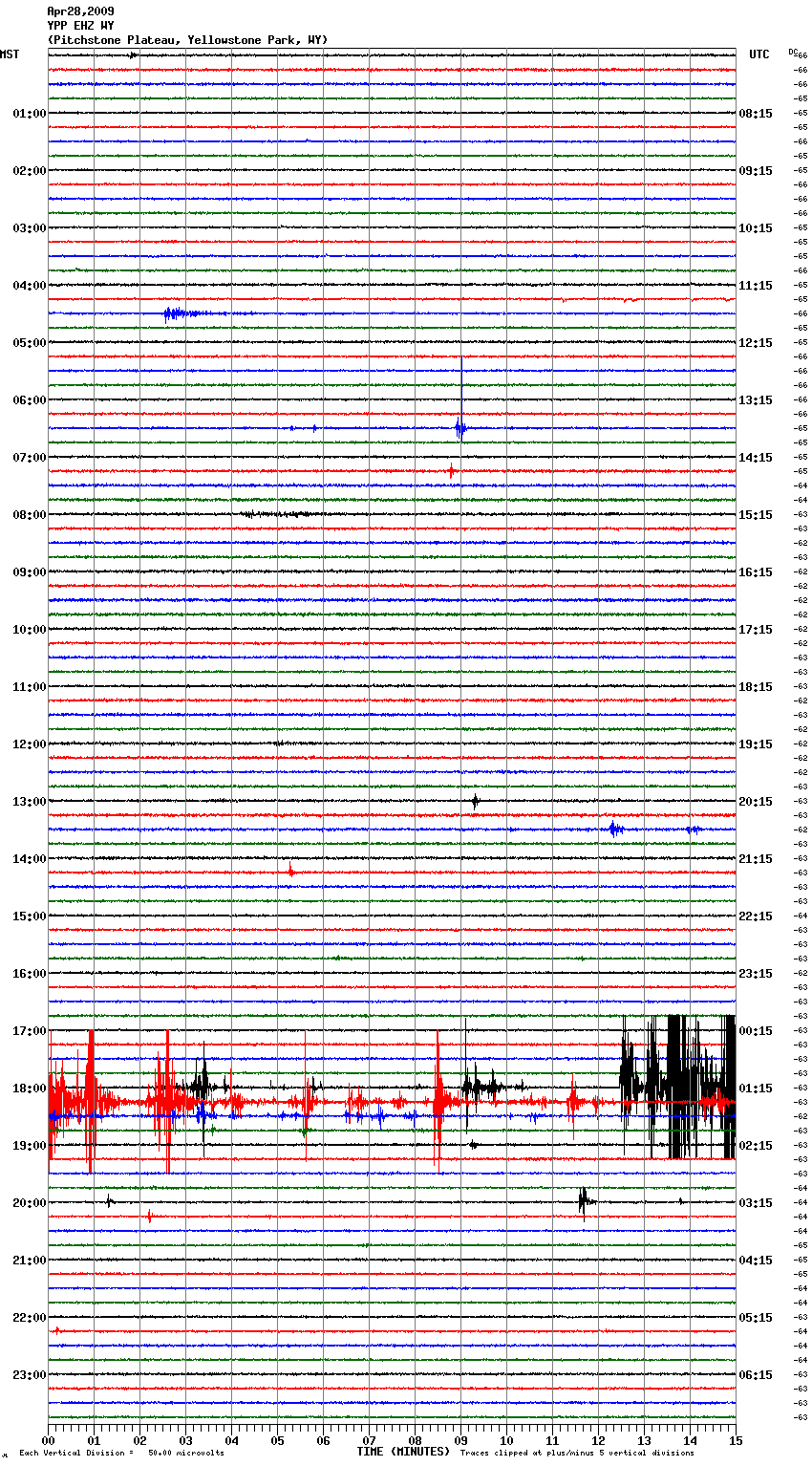Click the Each Vertical Division 50.00 microvolts note
Screen dimensions: 812x1466
point(121,1454)
